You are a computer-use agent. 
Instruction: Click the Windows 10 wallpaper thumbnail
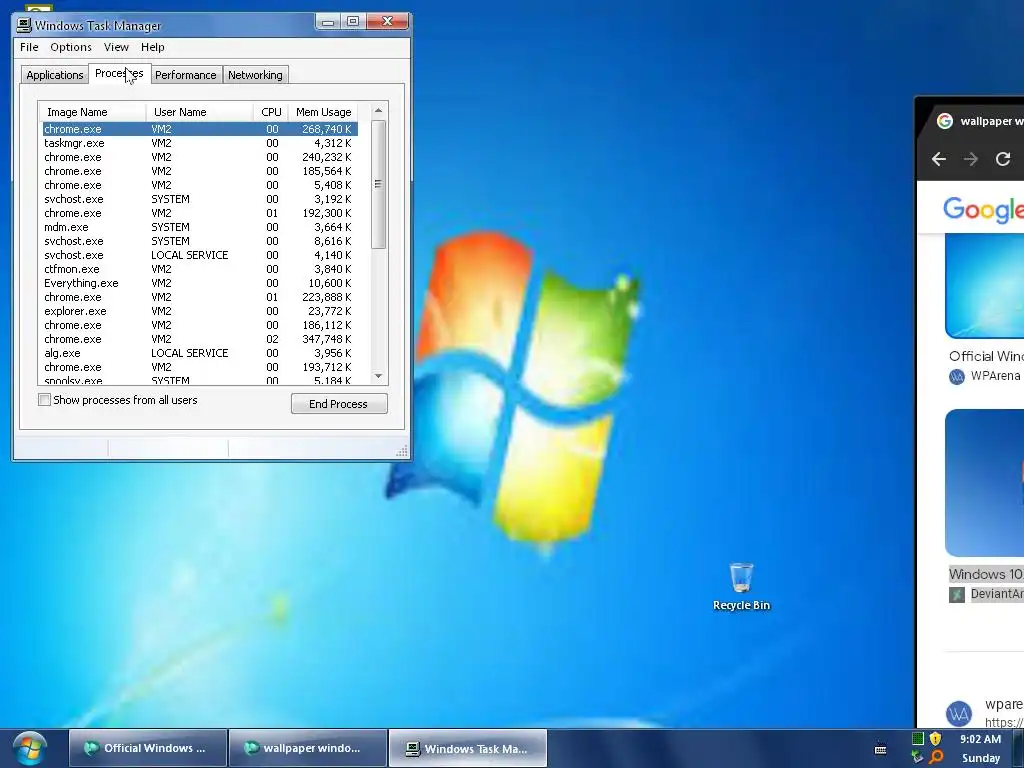click(x=984, y=483)
